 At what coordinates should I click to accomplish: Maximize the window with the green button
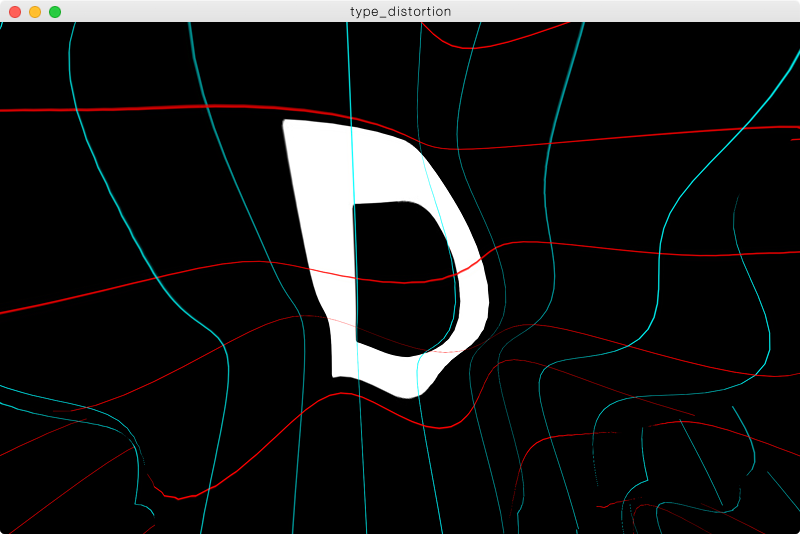[x=55, y=12]
